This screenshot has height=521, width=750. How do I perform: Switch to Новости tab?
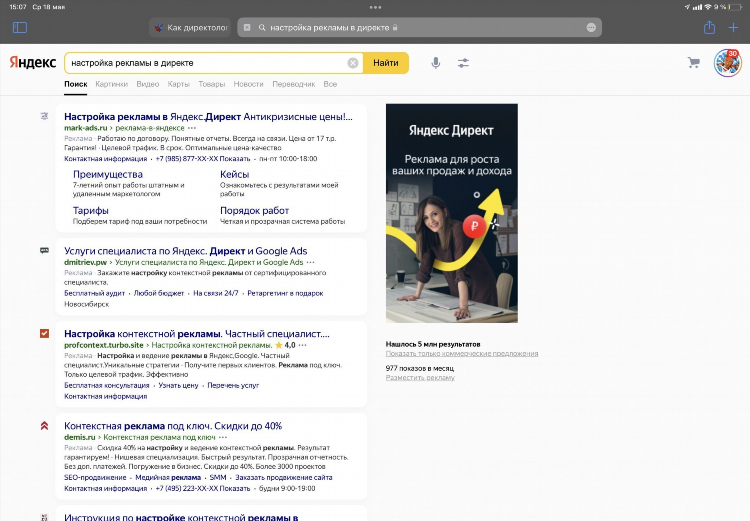pos(248,84)
